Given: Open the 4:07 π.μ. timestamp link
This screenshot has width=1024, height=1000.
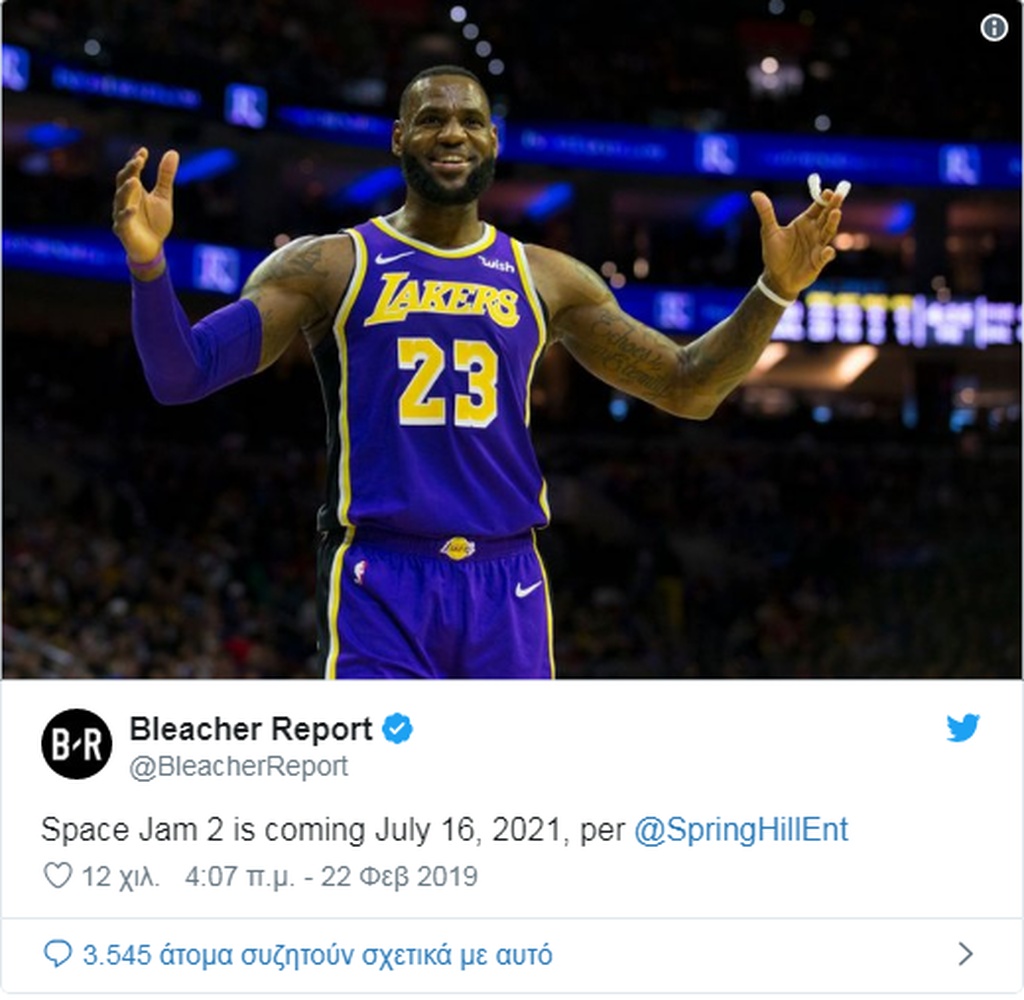Looking at the screenshot, I should tap(239, 876).
